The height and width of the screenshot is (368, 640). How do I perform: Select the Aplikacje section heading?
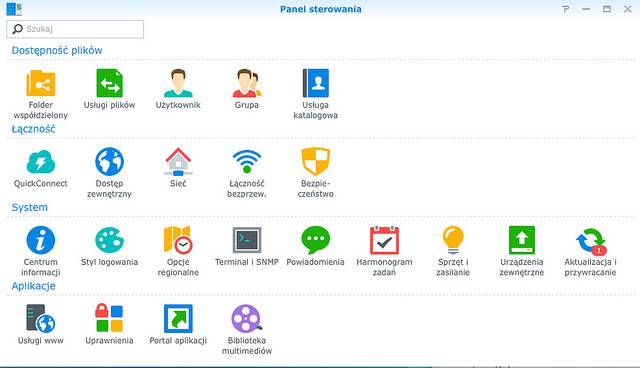coord(33,286)
